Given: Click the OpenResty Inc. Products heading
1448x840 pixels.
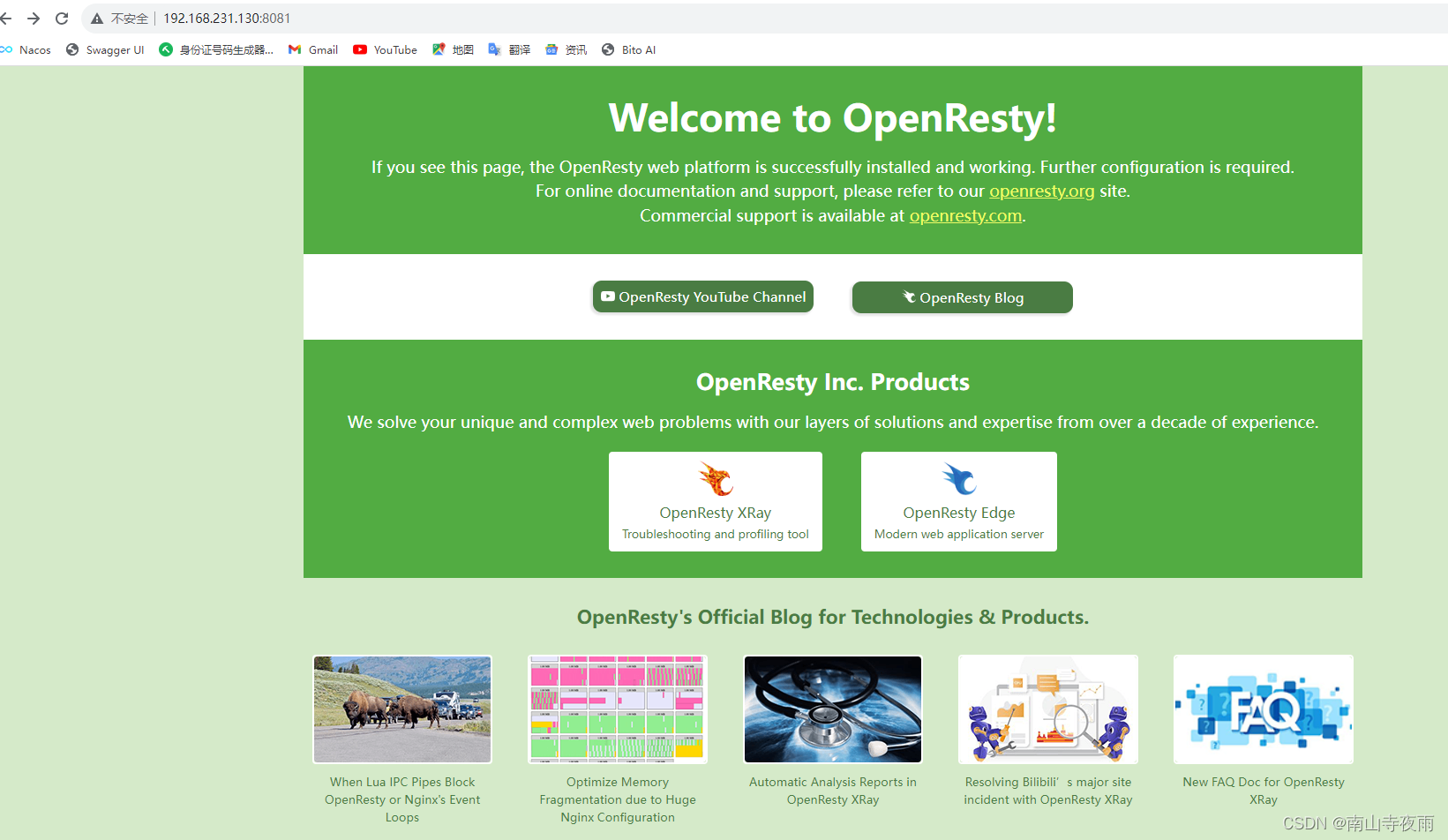Looking at the screenshot, I should click(833, 382).
